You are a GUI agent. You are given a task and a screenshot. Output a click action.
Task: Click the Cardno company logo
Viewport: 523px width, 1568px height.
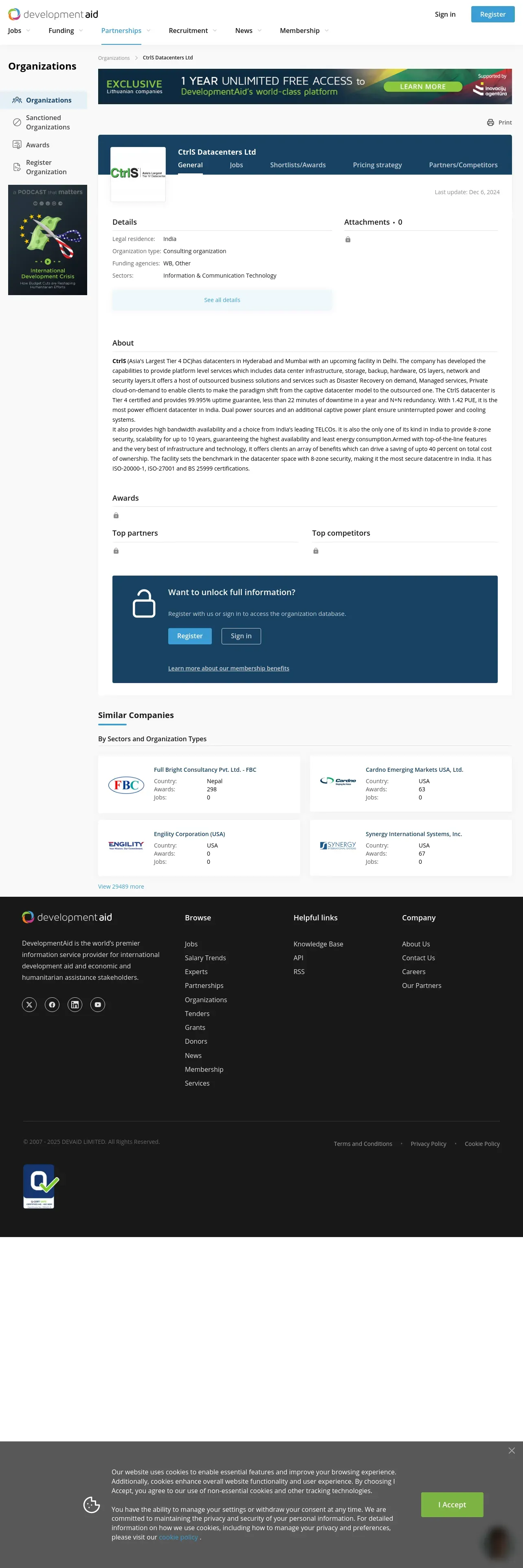tap(338, 781)
